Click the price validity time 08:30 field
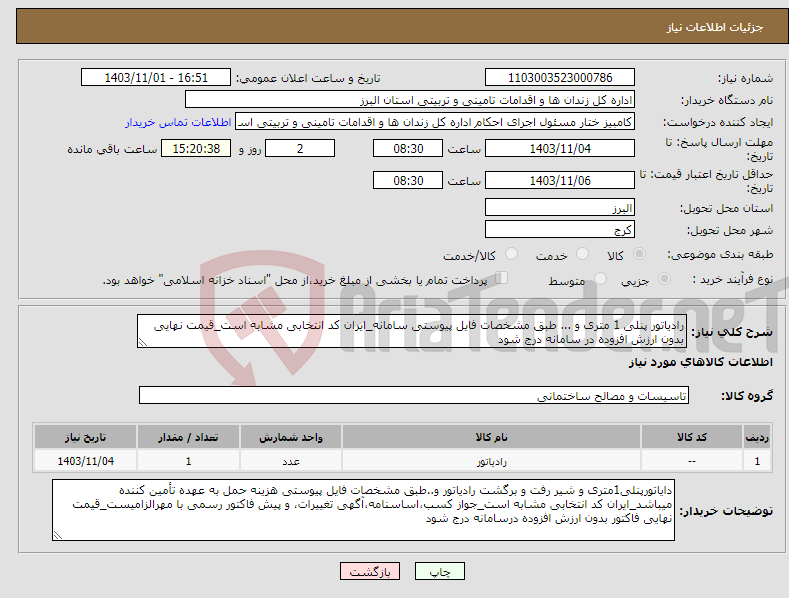This screenshot has height=598, width=789. (408, 180)
